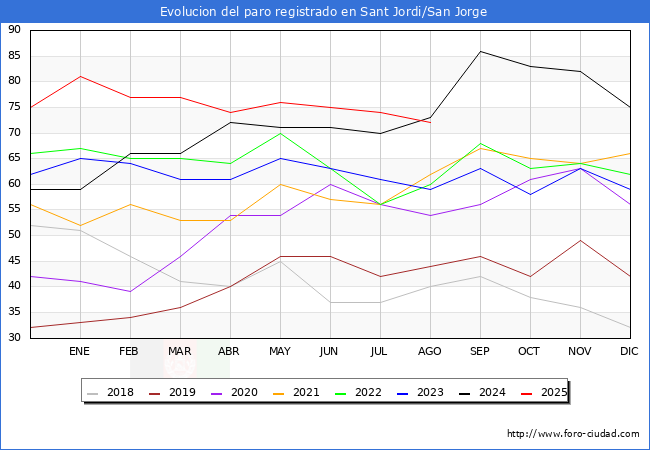
Task: Click the 85 value on y-axis
Action: tap(14, 56)
